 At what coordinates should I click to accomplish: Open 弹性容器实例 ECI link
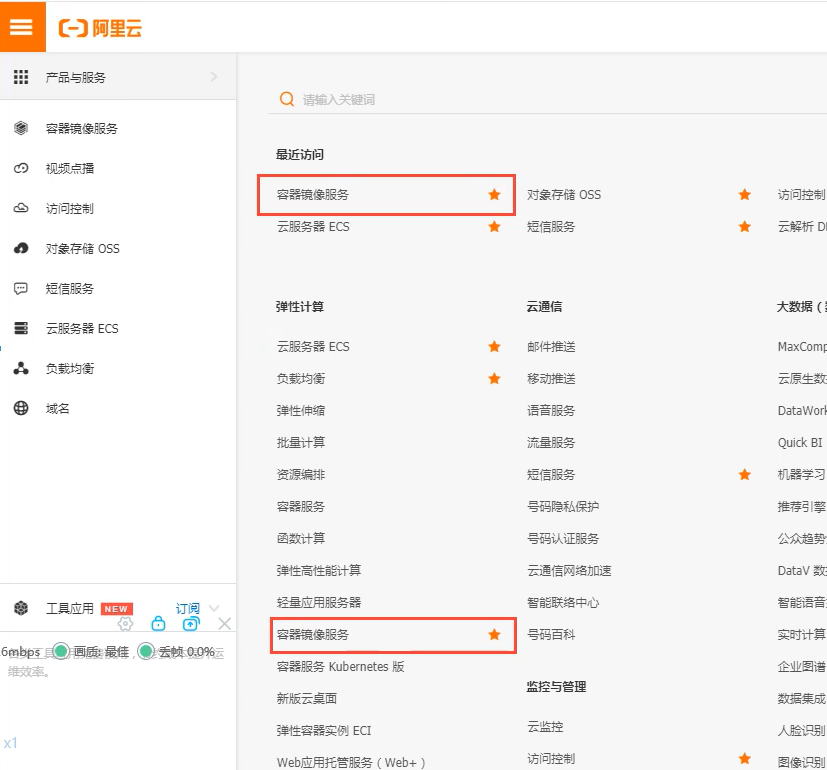coord(324,730)
